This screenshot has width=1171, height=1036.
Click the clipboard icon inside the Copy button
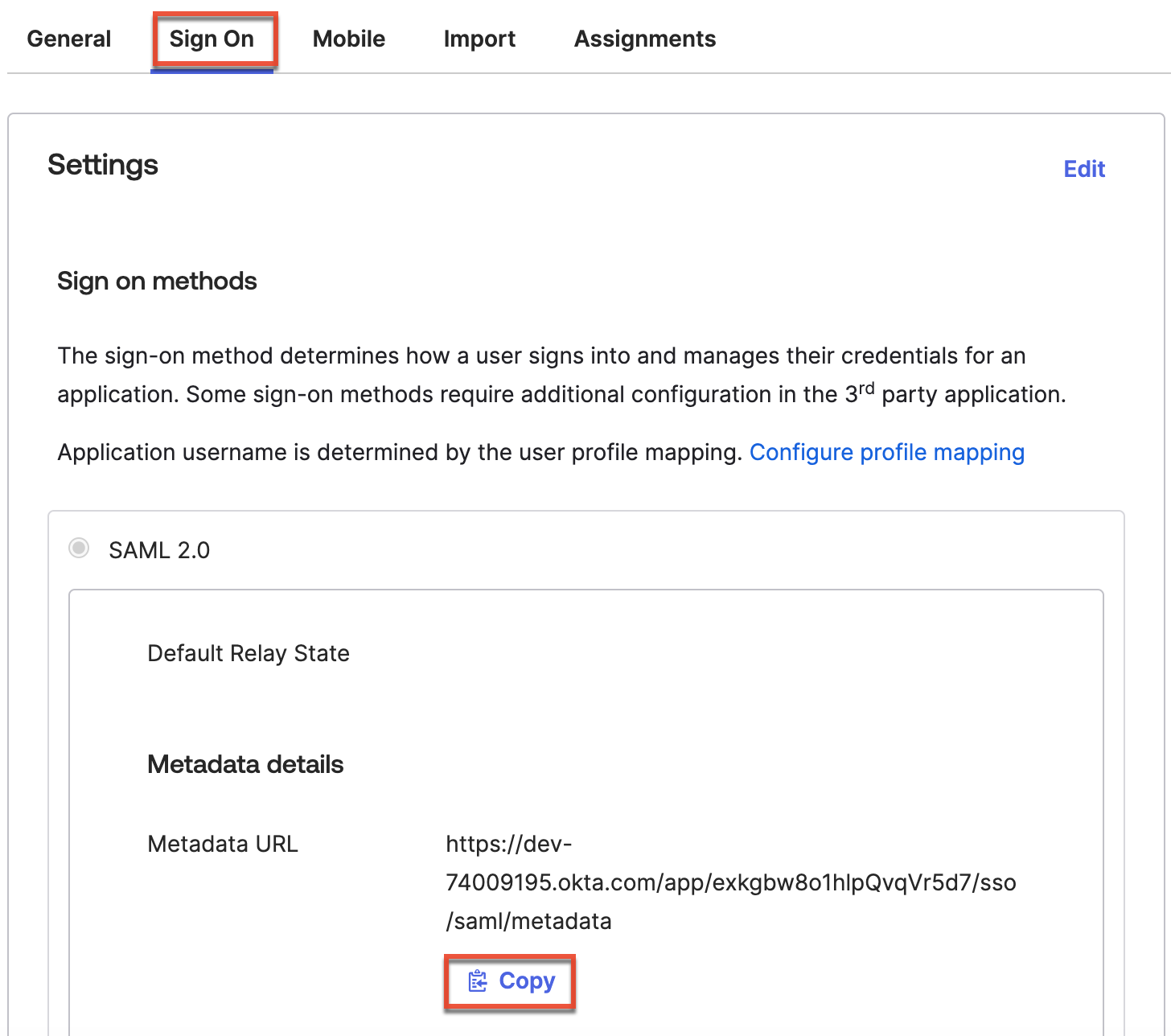[x=478, y=980]
